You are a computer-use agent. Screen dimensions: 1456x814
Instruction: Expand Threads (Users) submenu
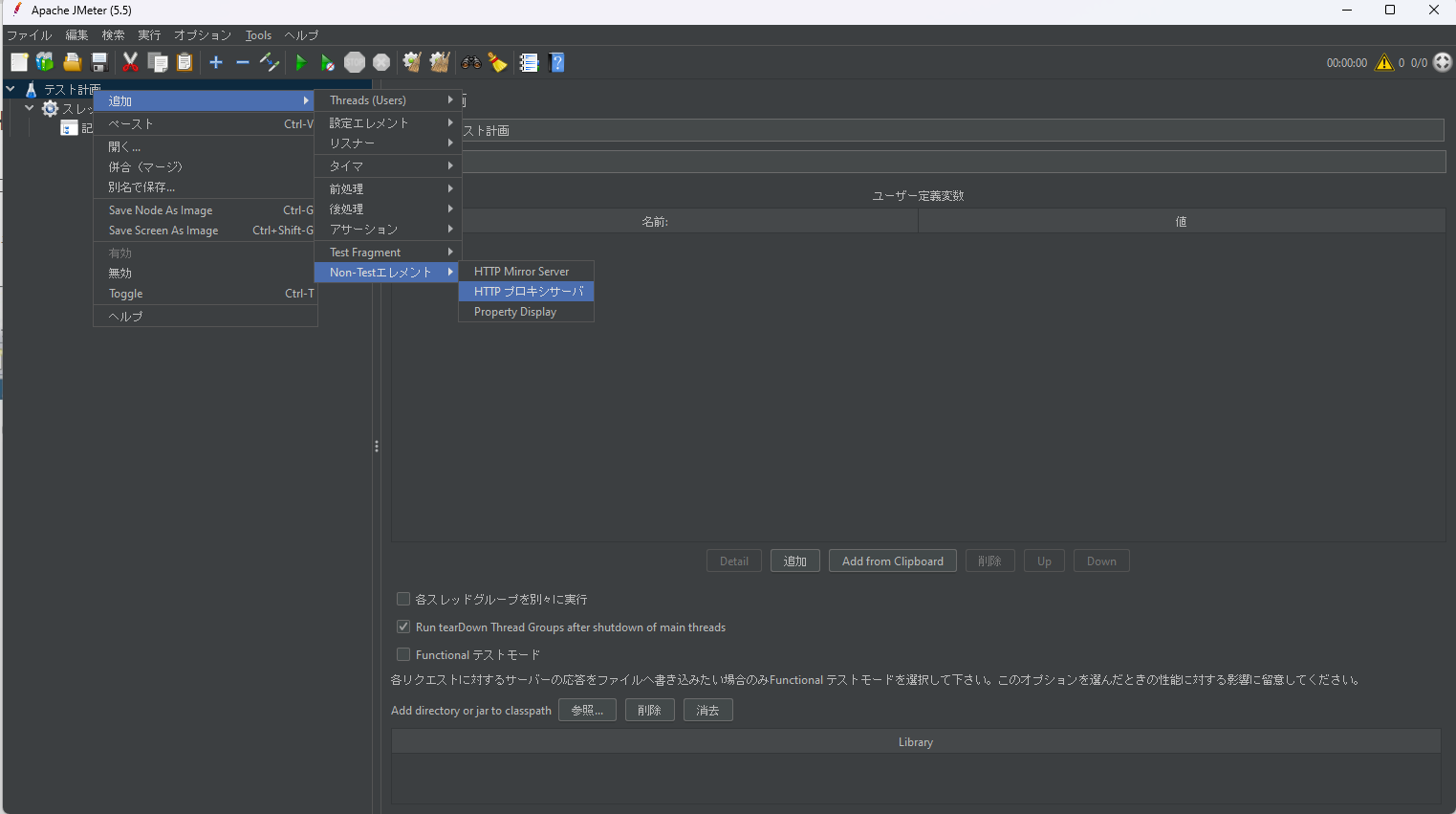coord(388,100)
